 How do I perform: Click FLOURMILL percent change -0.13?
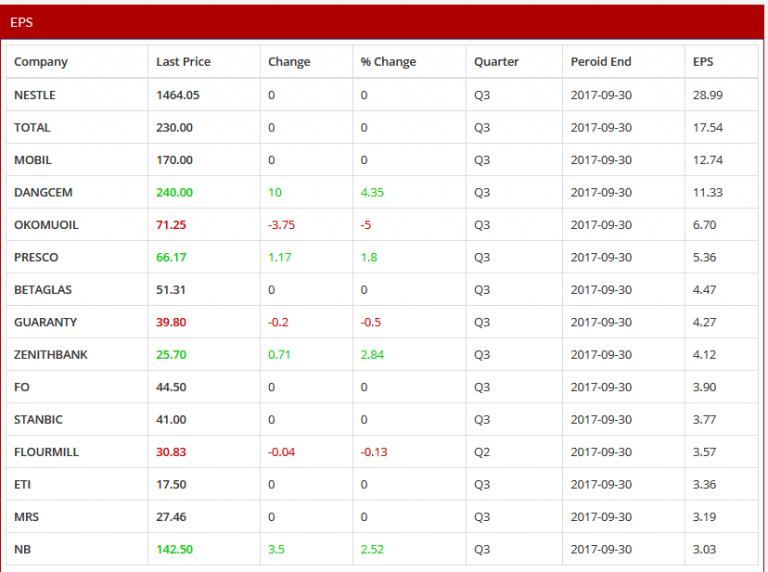point(374,452)
